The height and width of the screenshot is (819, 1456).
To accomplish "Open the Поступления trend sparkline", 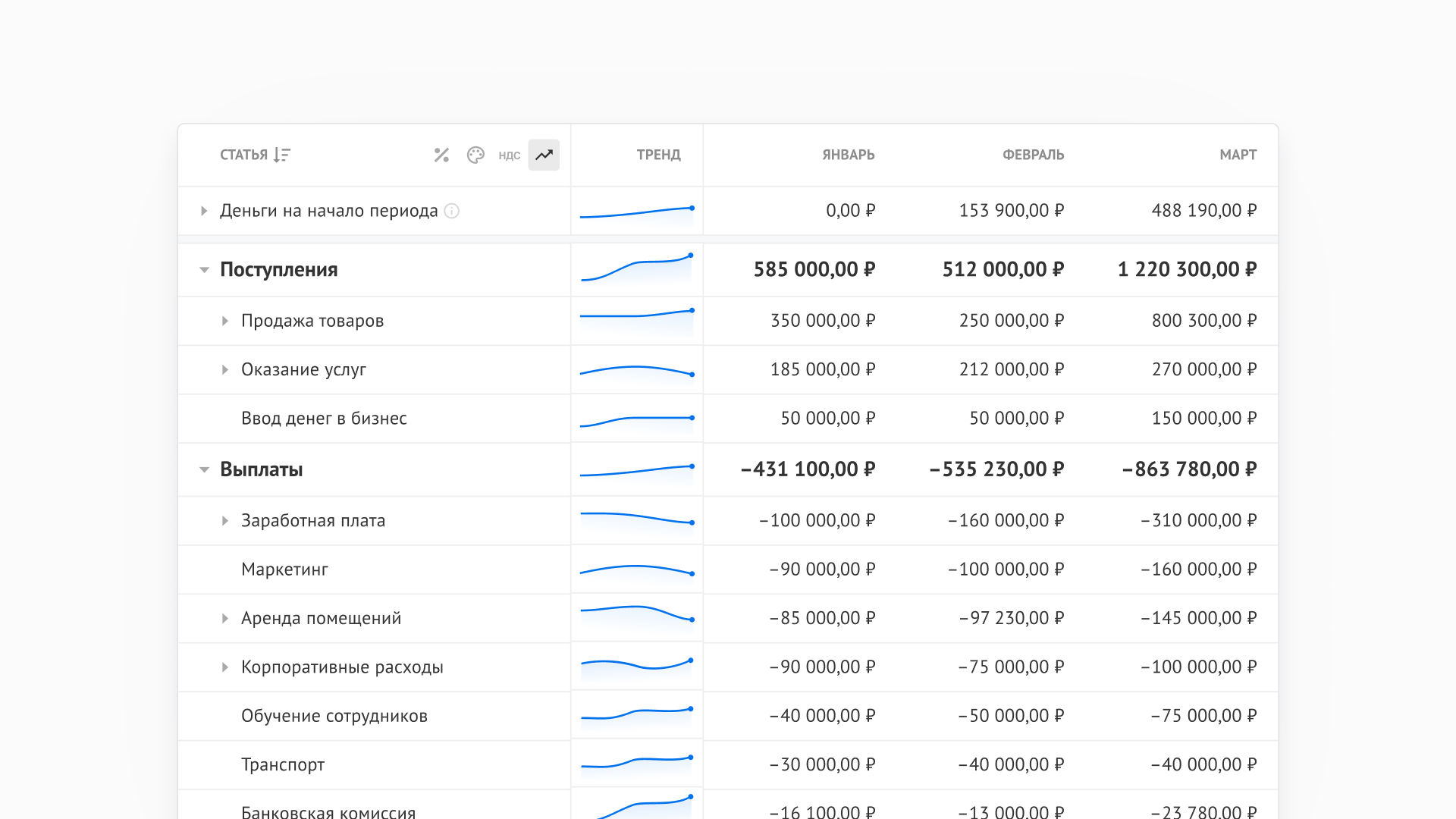I will point(637,269).
